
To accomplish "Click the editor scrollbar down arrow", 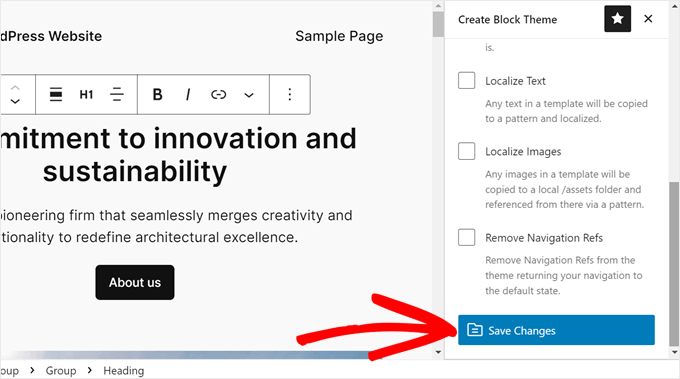I will tap(438, 352).
